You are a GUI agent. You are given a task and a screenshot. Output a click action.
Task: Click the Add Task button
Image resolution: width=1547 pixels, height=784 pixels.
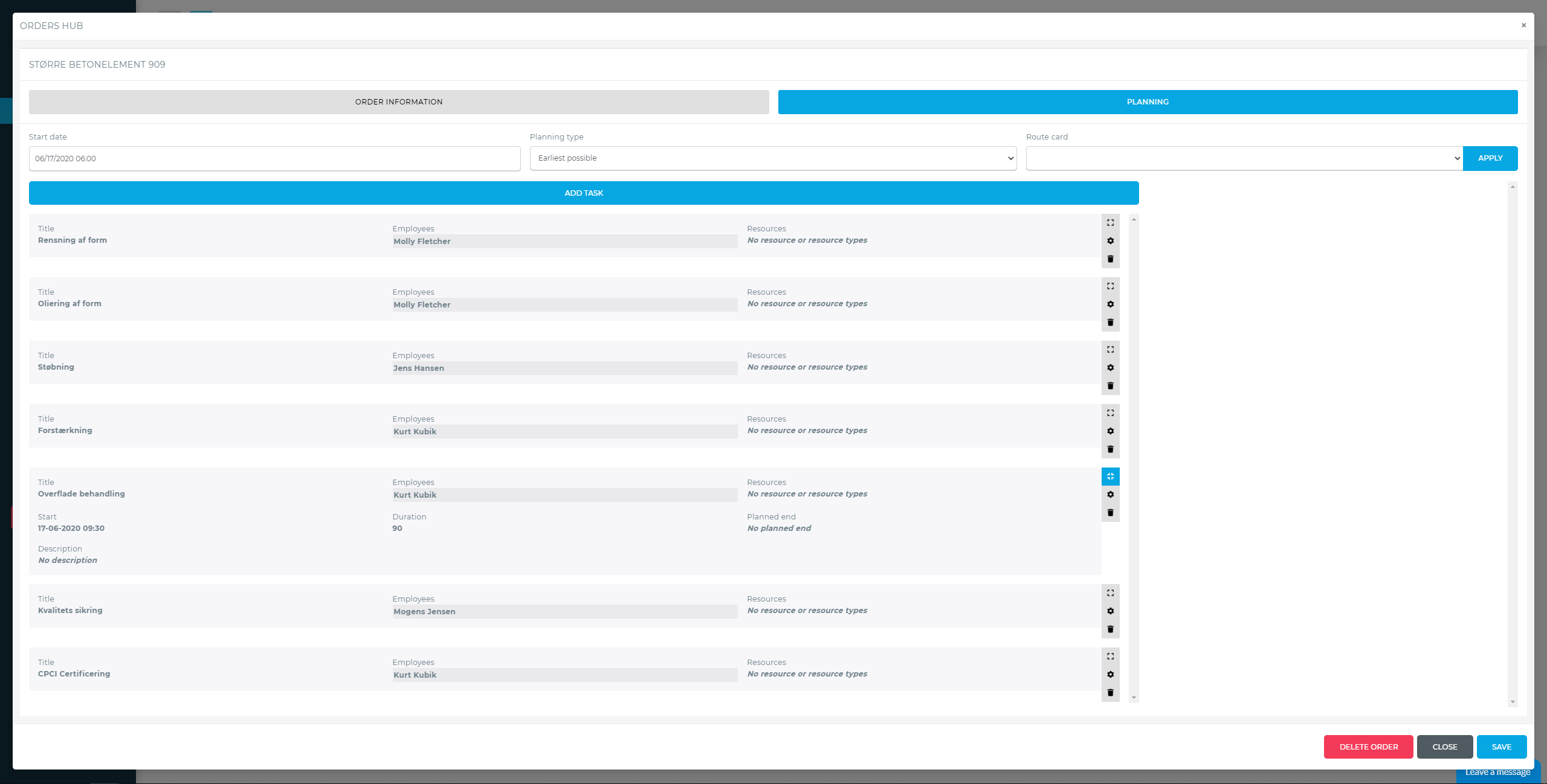pos(583,193)
